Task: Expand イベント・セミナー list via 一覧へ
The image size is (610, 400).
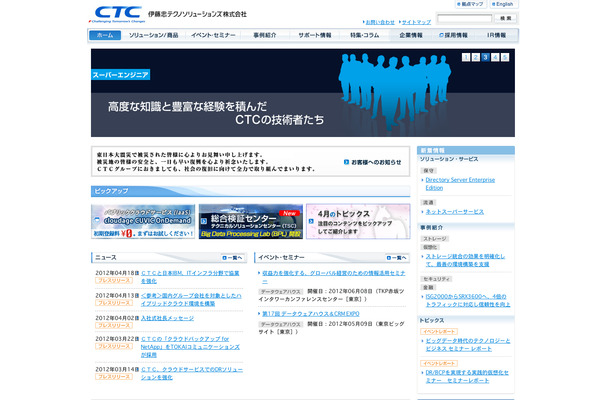Action: 396,258
